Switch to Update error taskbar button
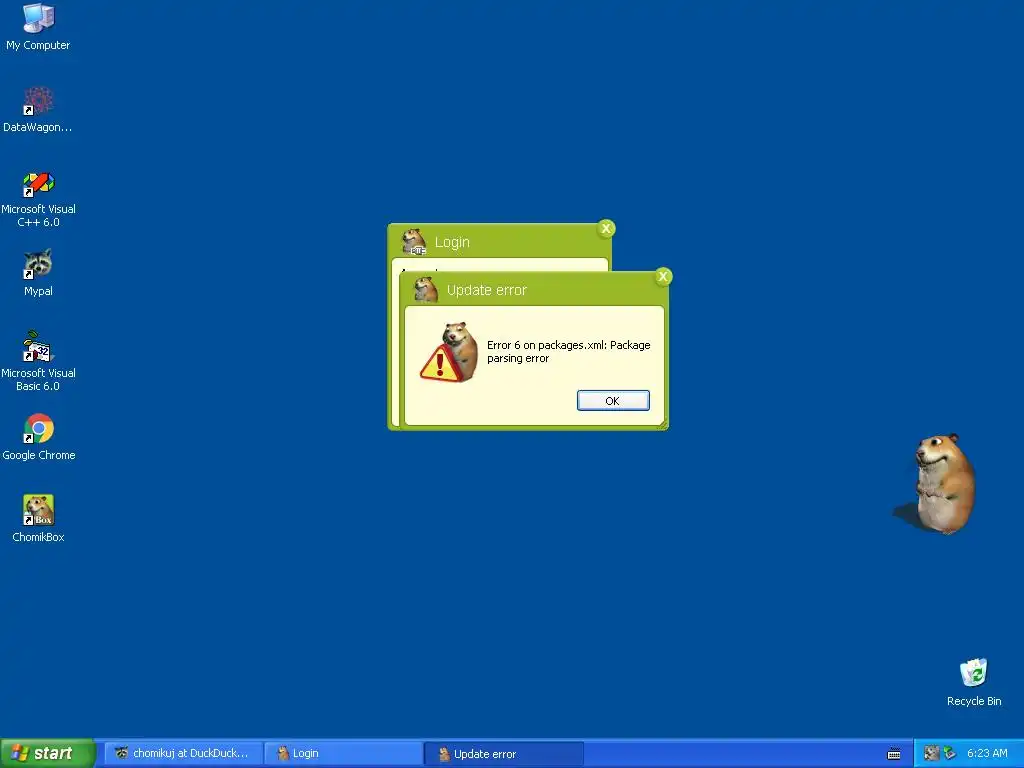The height and width of the screenshot is (768, 1024). coord(503,754)
